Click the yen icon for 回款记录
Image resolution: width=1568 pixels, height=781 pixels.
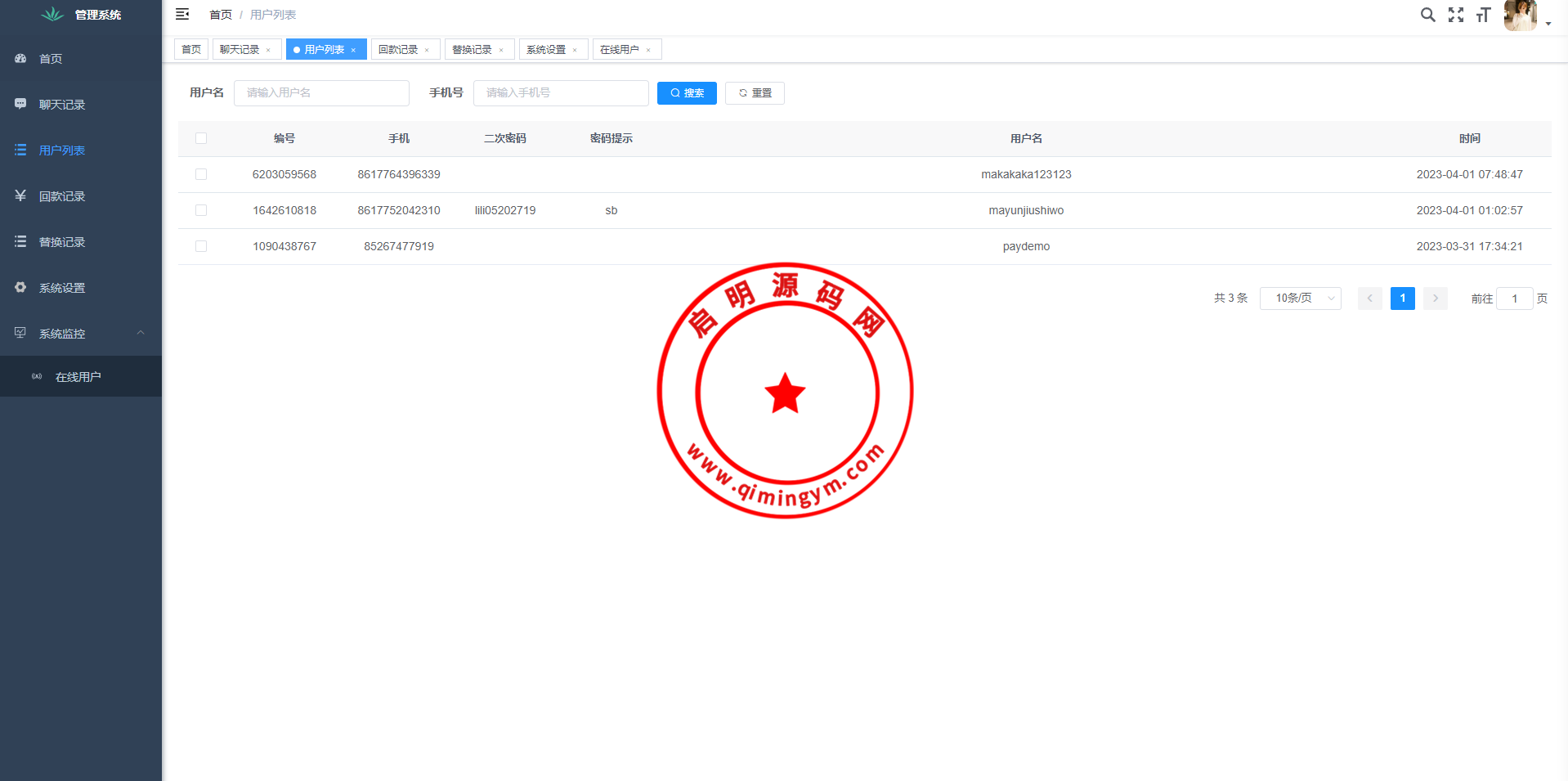[20, 195]
